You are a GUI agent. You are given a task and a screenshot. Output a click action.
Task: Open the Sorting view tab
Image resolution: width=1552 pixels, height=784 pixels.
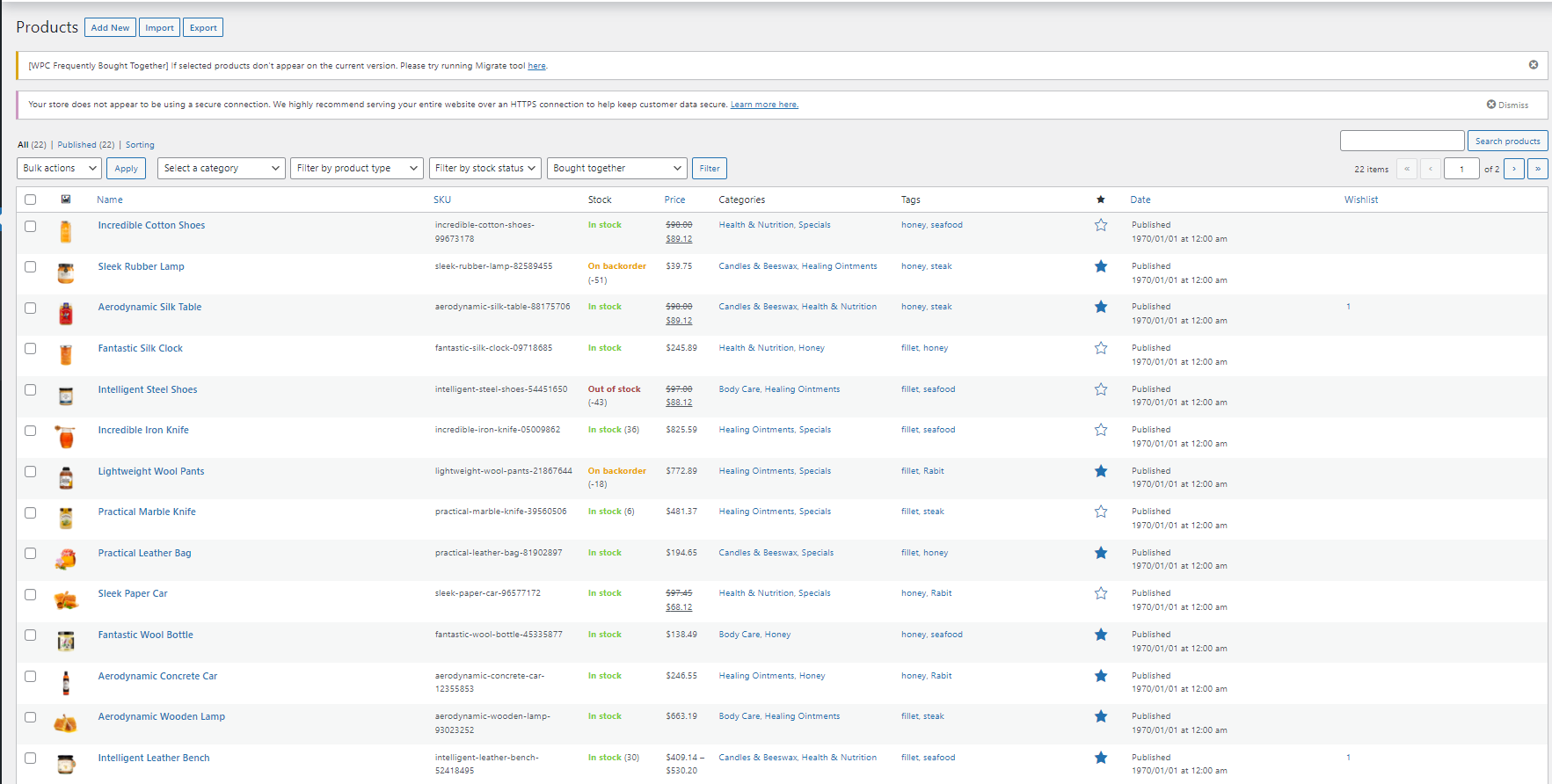[x=140, y=145]
